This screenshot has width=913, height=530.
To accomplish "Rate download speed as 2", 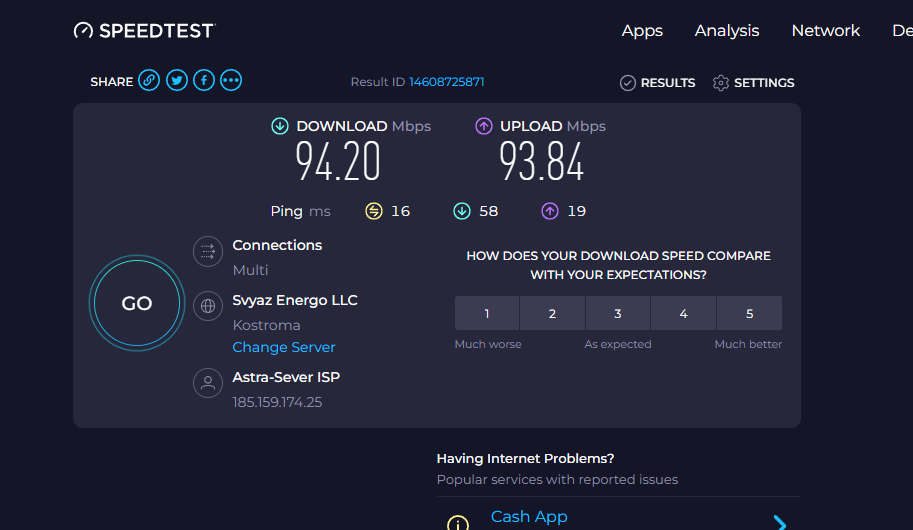I will (x=552, y=313).
